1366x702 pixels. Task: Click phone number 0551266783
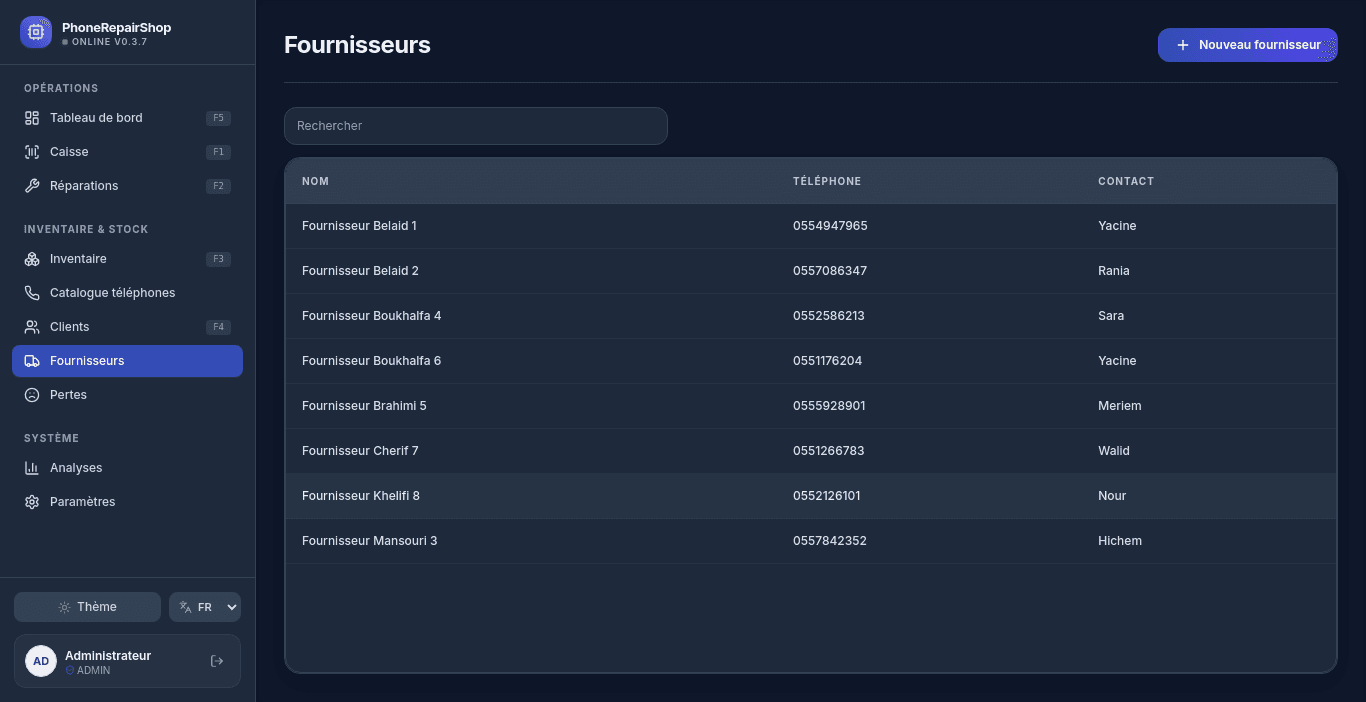coord(829,451)
